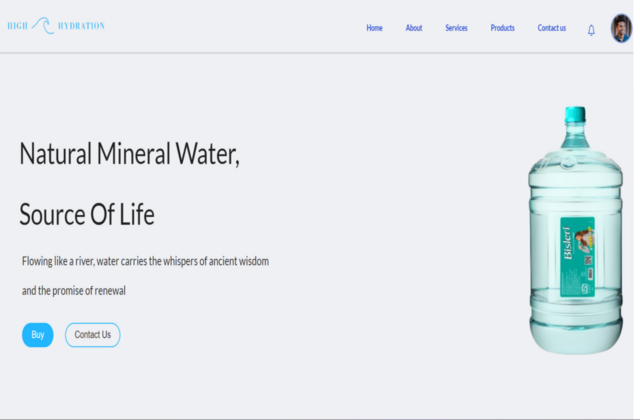The width and height of the screenshot is (640, 420).
Task: Select Services in the navigation bar
Action: click(456, 28)
